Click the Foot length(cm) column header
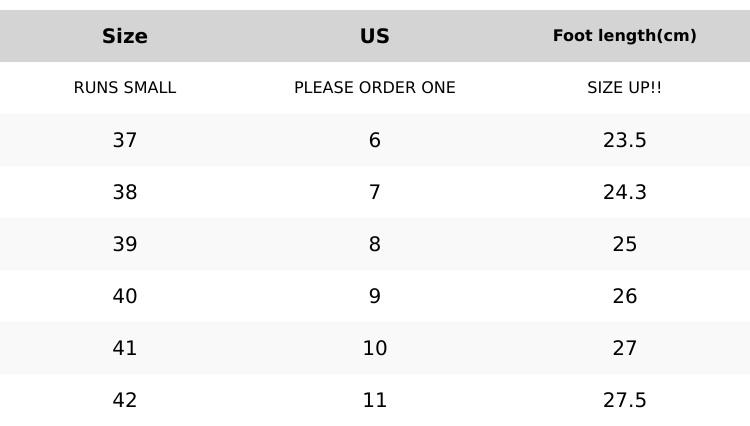The image size is (750, 426). 624,36
